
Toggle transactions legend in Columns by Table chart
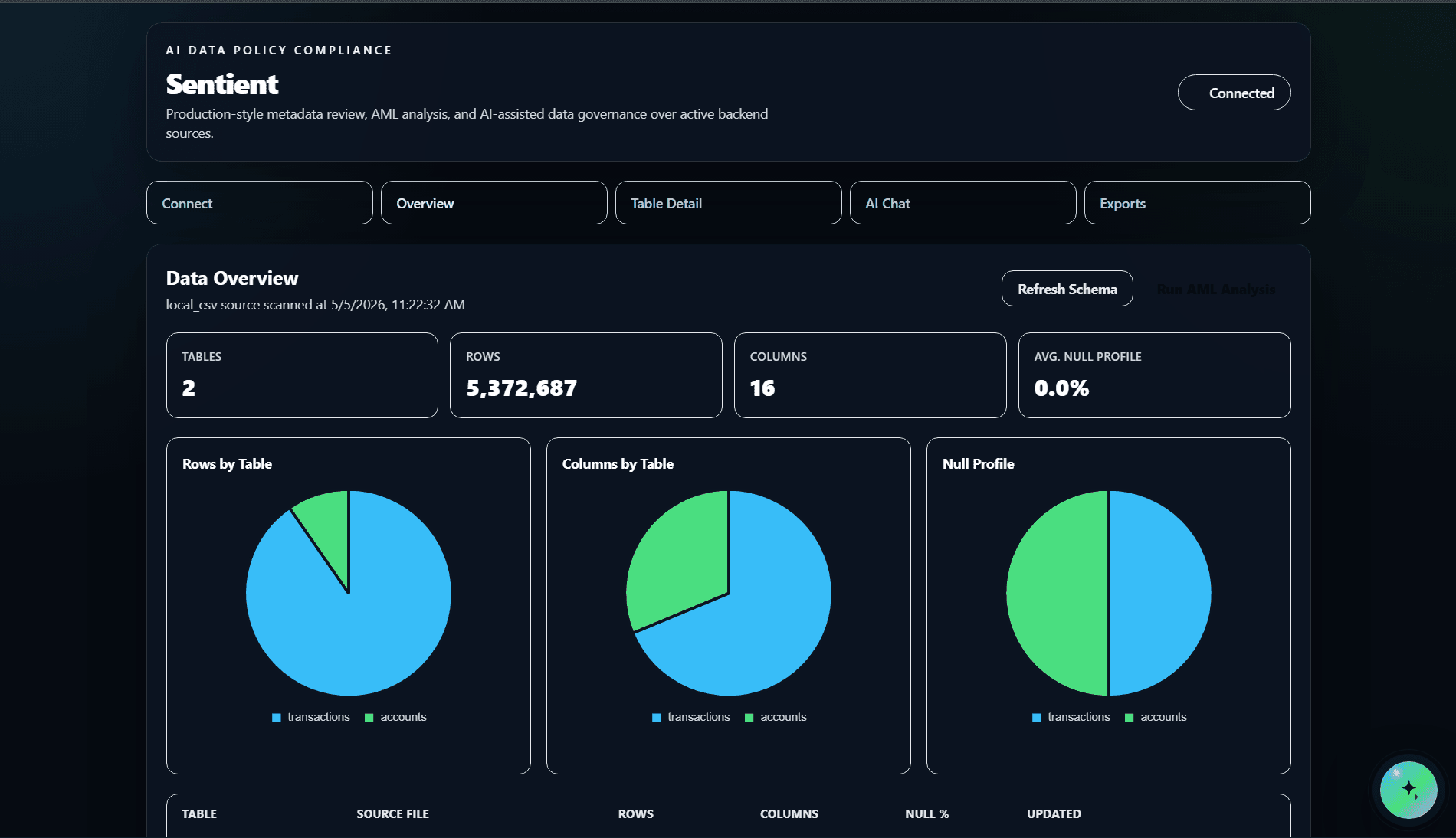tap(691, 717)
